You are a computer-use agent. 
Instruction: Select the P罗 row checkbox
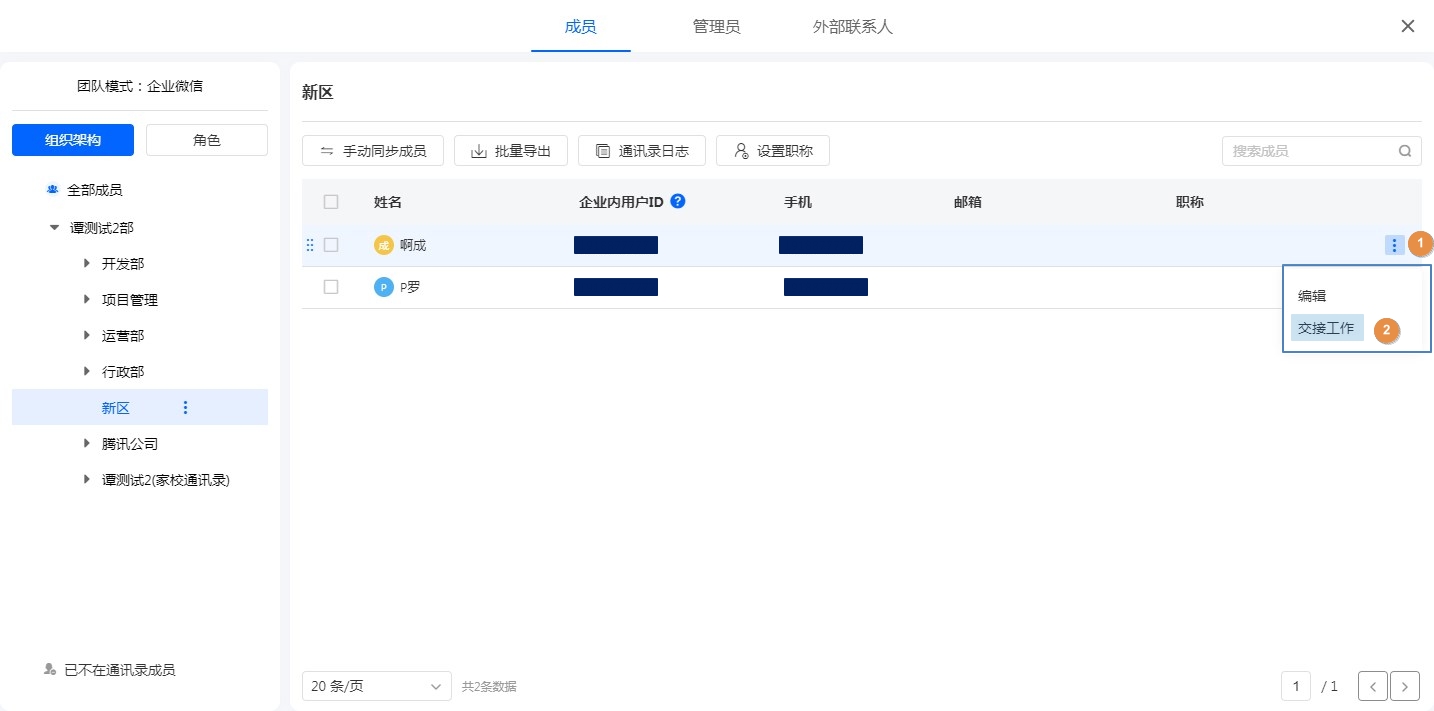point(331,287)
